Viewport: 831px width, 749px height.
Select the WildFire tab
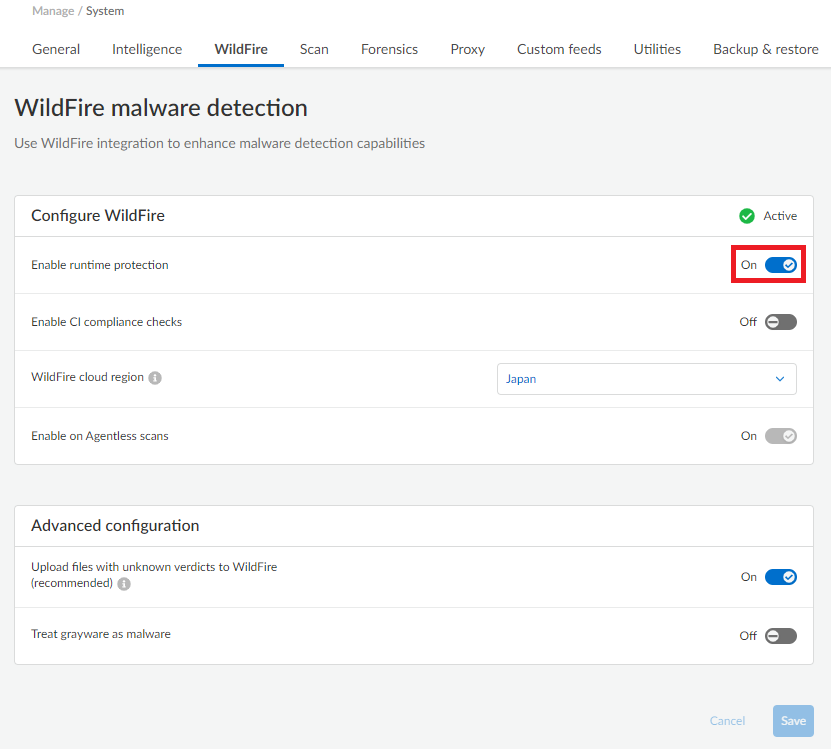(241, 49)
